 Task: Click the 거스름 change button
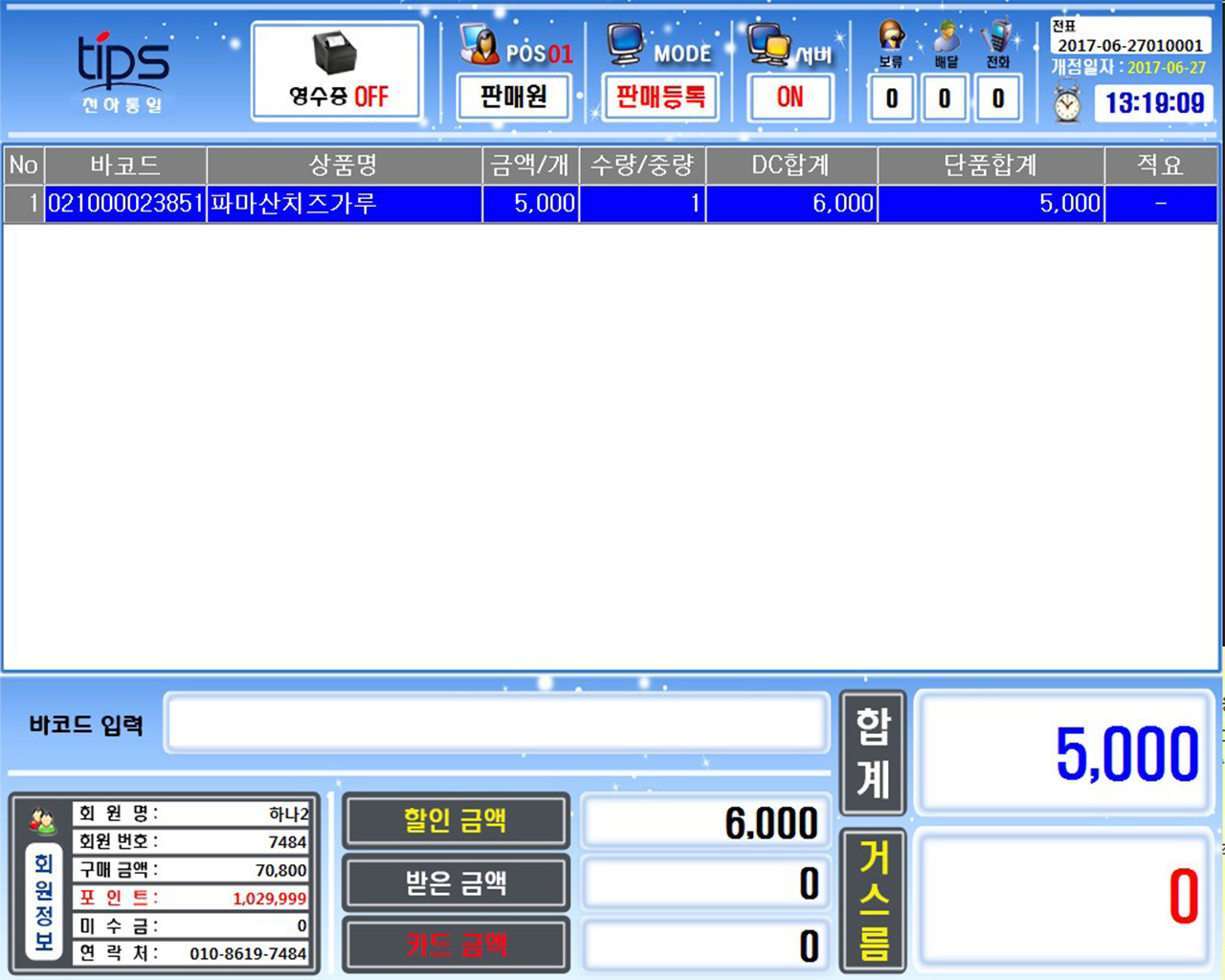point(873,900)
